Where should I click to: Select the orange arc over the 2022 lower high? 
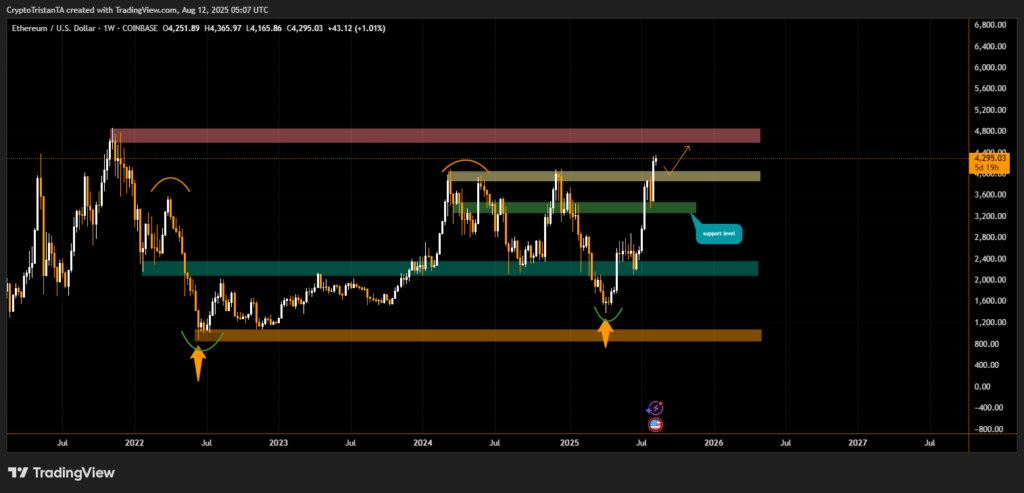tap(171, 182)
